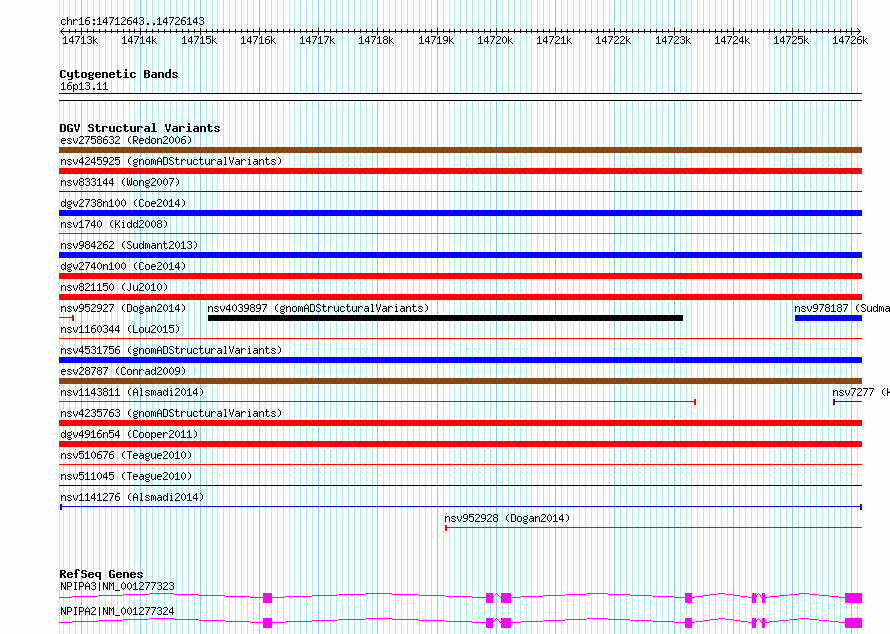
Task: Click the last magenta exon of NPIPA3
Action: [x=853, y=598]
